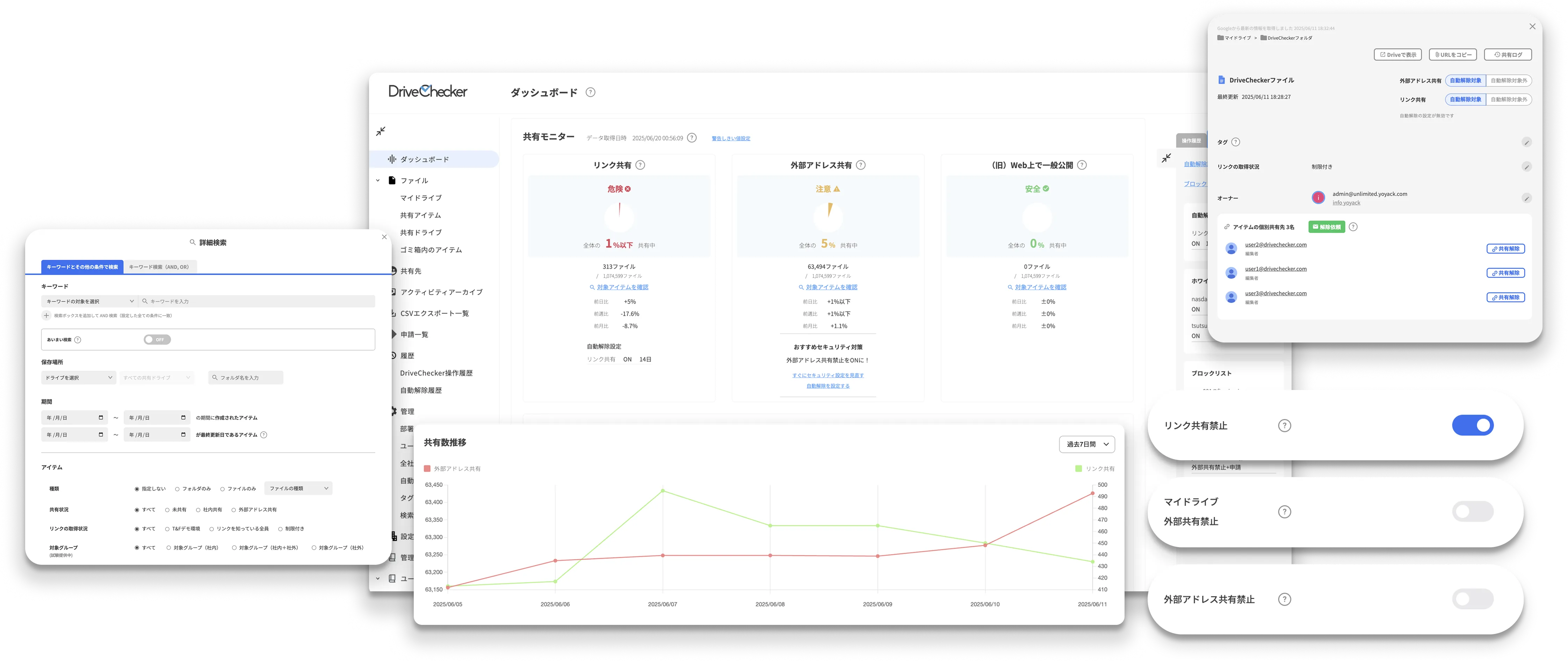Image resolution: width=1568 pixels, height=671 pixels.
Task: Click 共有ログ button
Action: [x=1508, y=55]
